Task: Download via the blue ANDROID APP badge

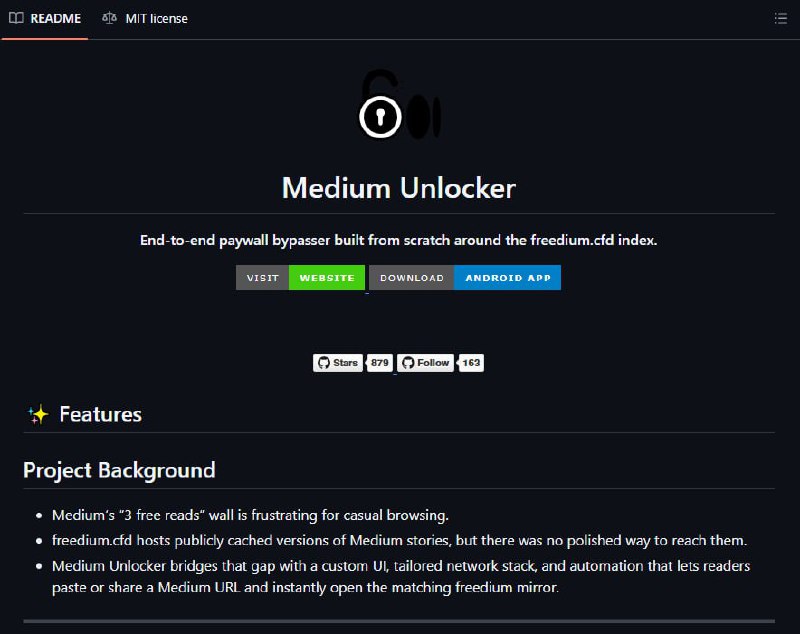Action: [x=508, y=277]
